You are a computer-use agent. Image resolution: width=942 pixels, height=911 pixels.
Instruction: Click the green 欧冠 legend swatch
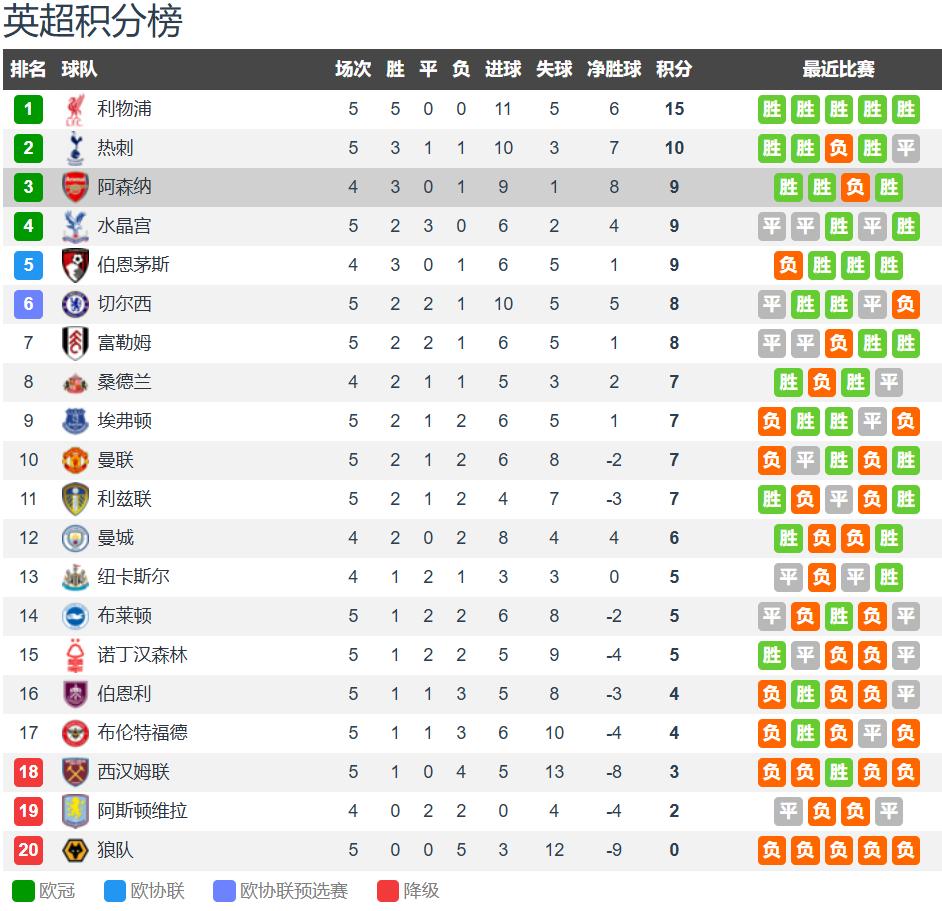click(24, 890)
